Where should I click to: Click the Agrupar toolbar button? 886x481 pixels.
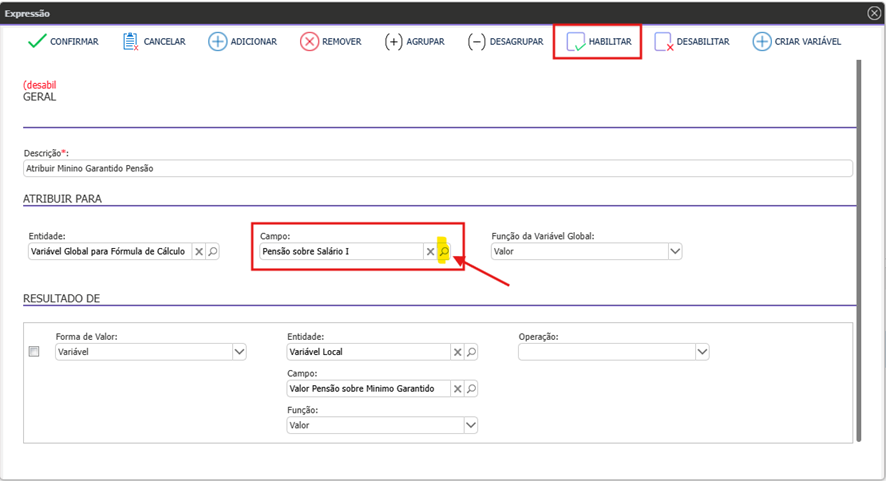point(416,42)
